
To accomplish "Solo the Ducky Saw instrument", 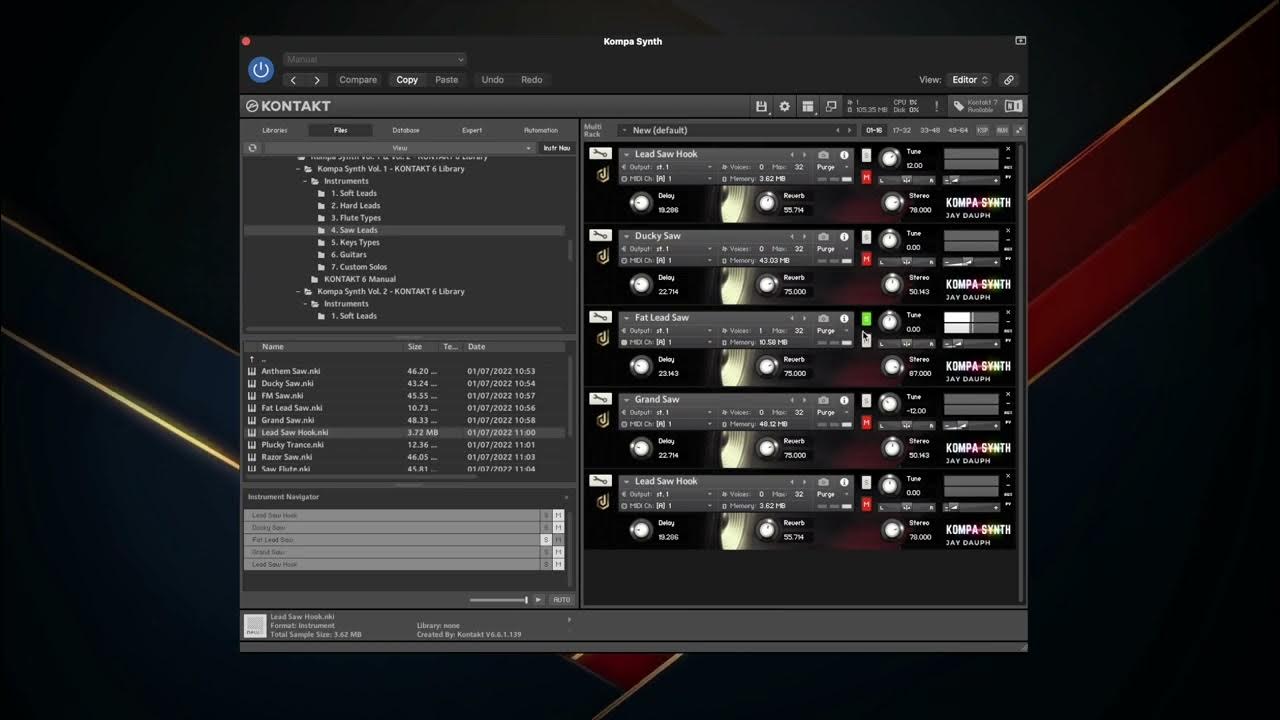I will click(866, 238).
